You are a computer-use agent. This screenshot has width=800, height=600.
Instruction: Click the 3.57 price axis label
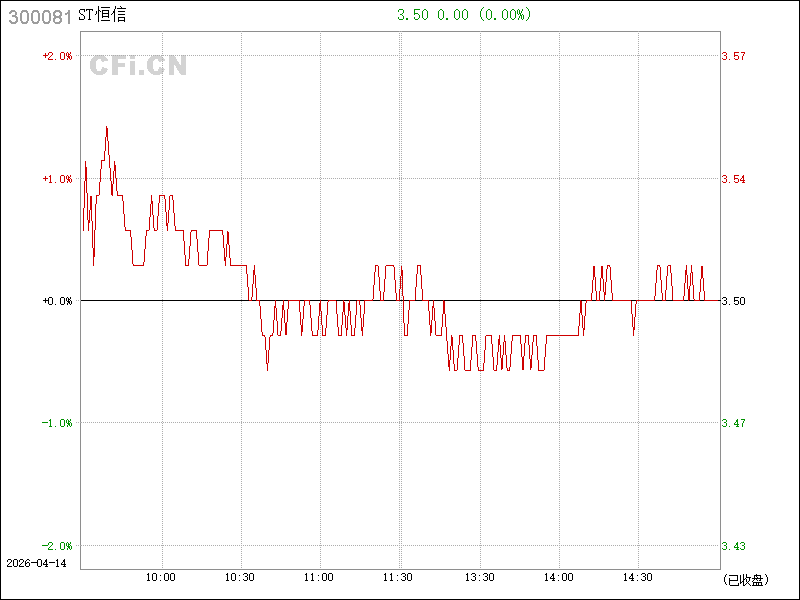733,56
